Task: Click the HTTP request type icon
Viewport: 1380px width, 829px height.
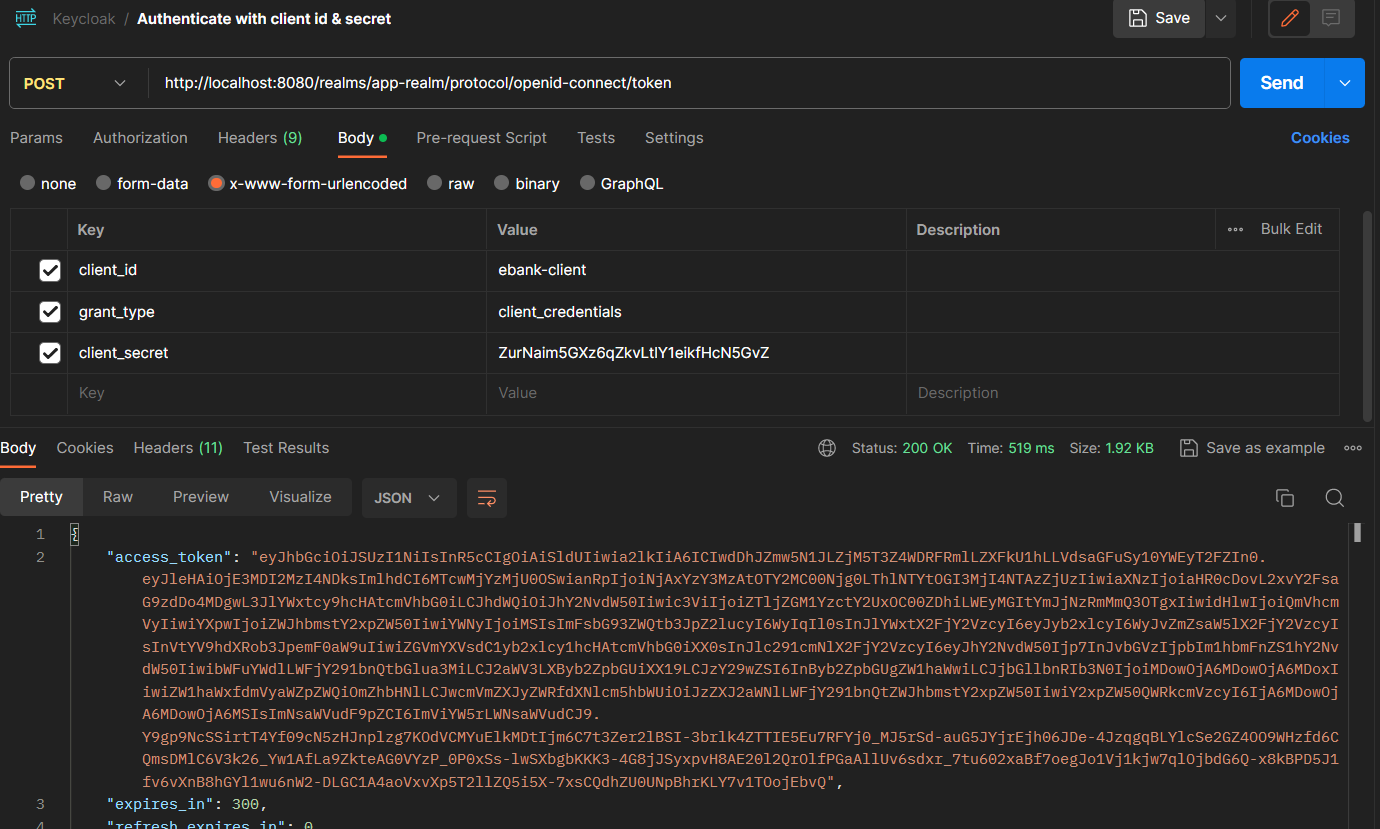Action: [x=26, y=18]
